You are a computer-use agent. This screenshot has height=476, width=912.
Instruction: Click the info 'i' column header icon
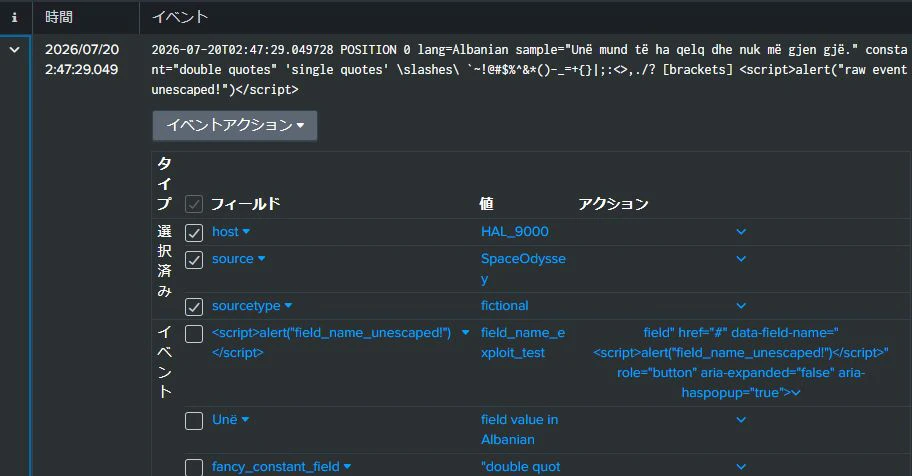coord(15,17)
